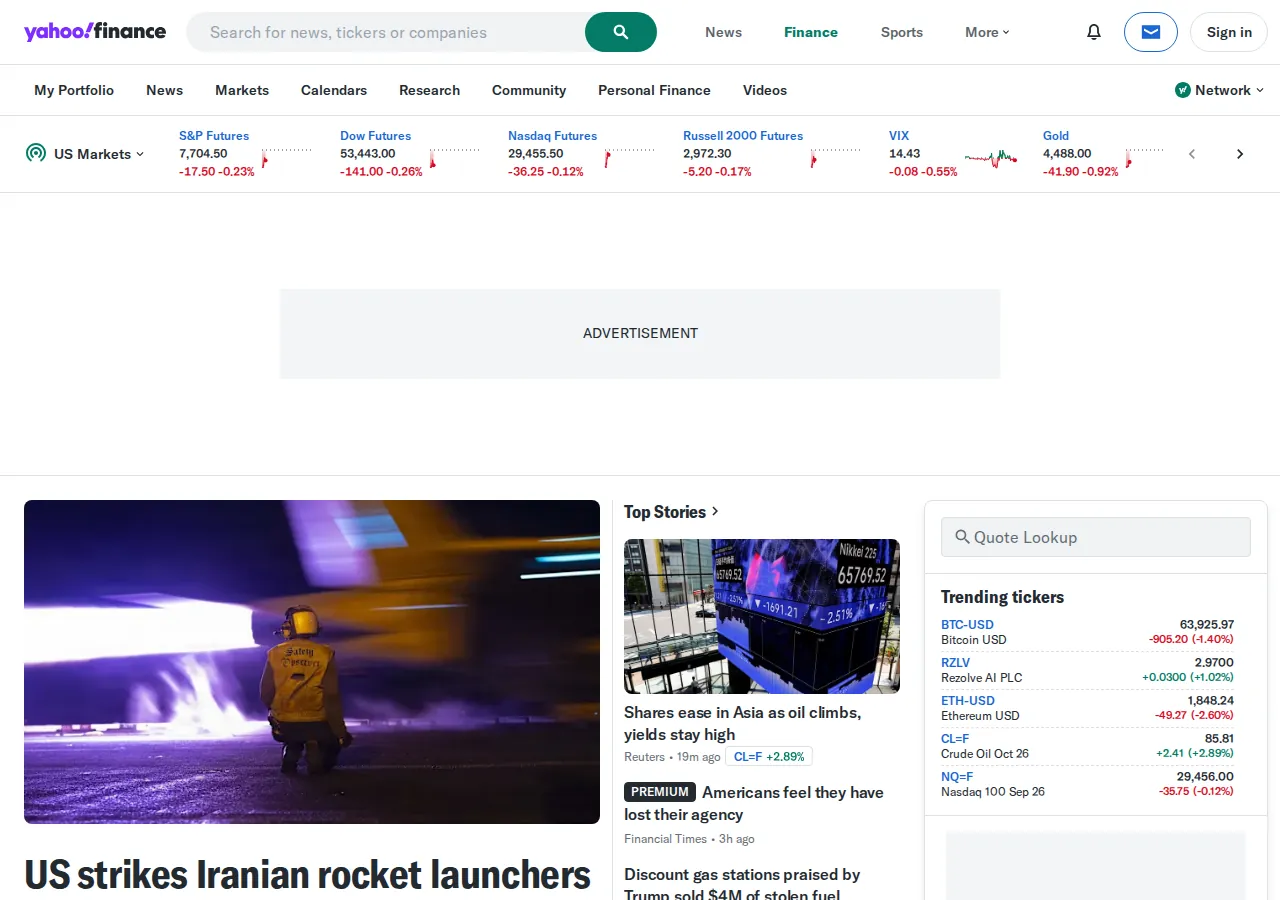Image resolution: width=1280 pixels, height=900 pixels.
Task: Open the Nasdaq Futures ticker link
Action: [x=552, y=136]
